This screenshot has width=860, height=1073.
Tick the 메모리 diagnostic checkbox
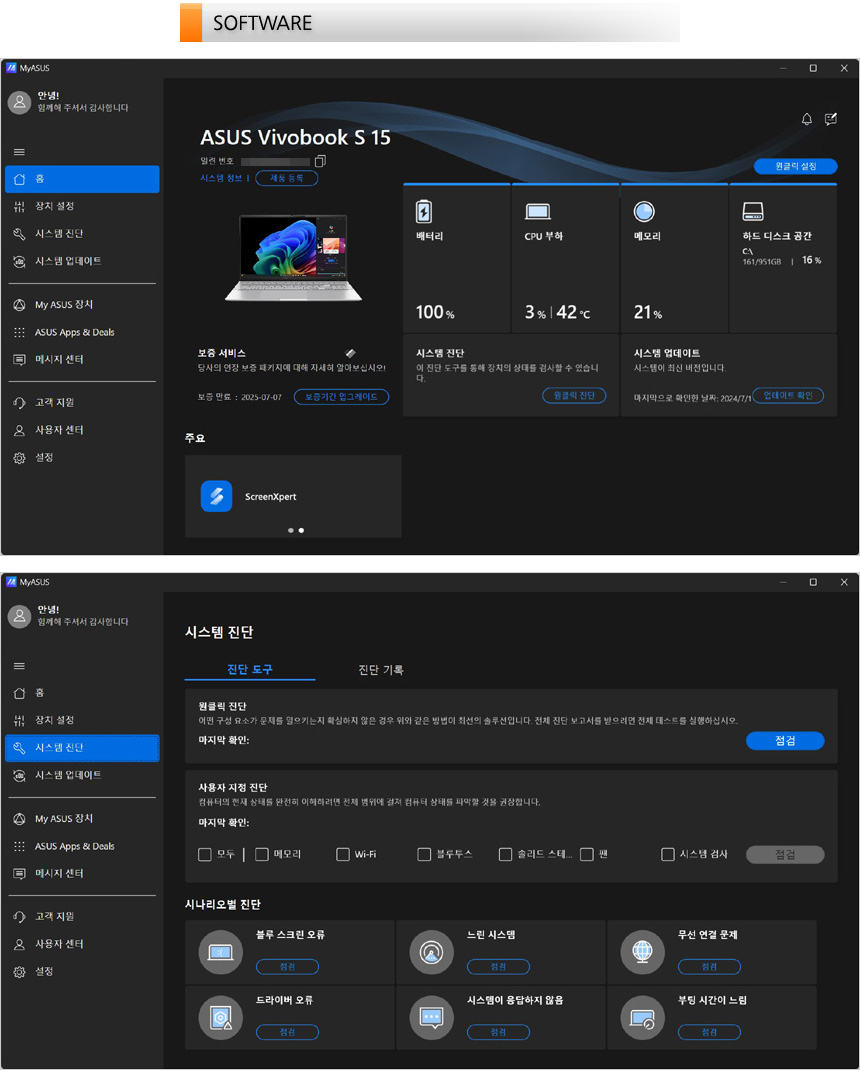261,855
